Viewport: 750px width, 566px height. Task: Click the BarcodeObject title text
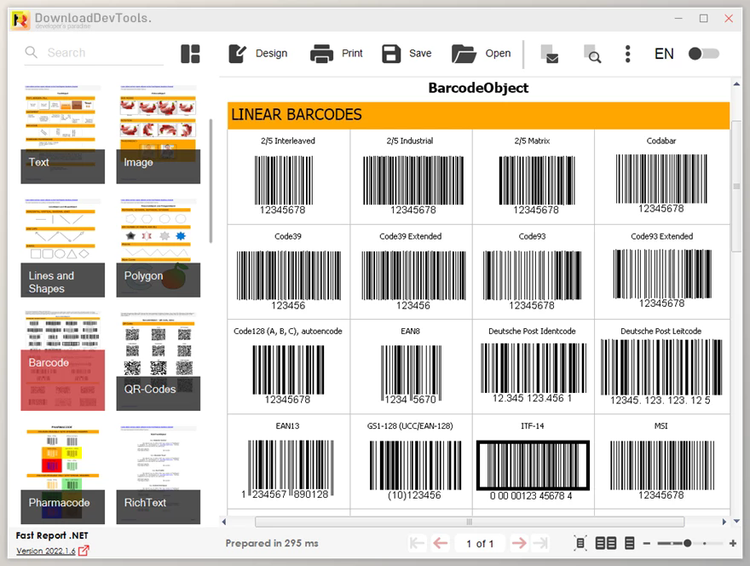(478, 88)
